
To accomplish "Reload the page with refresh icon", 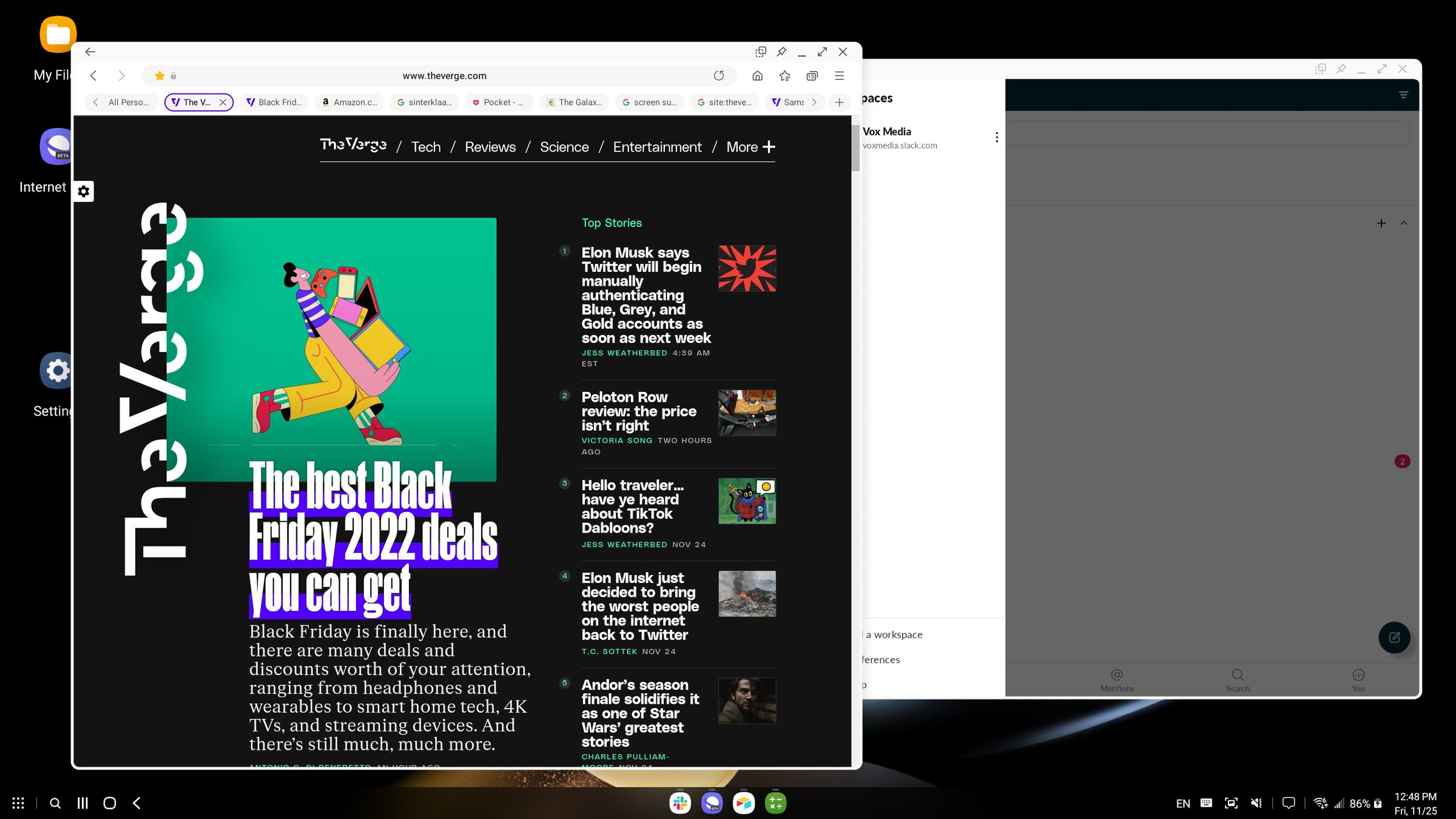I will (719, 76).
